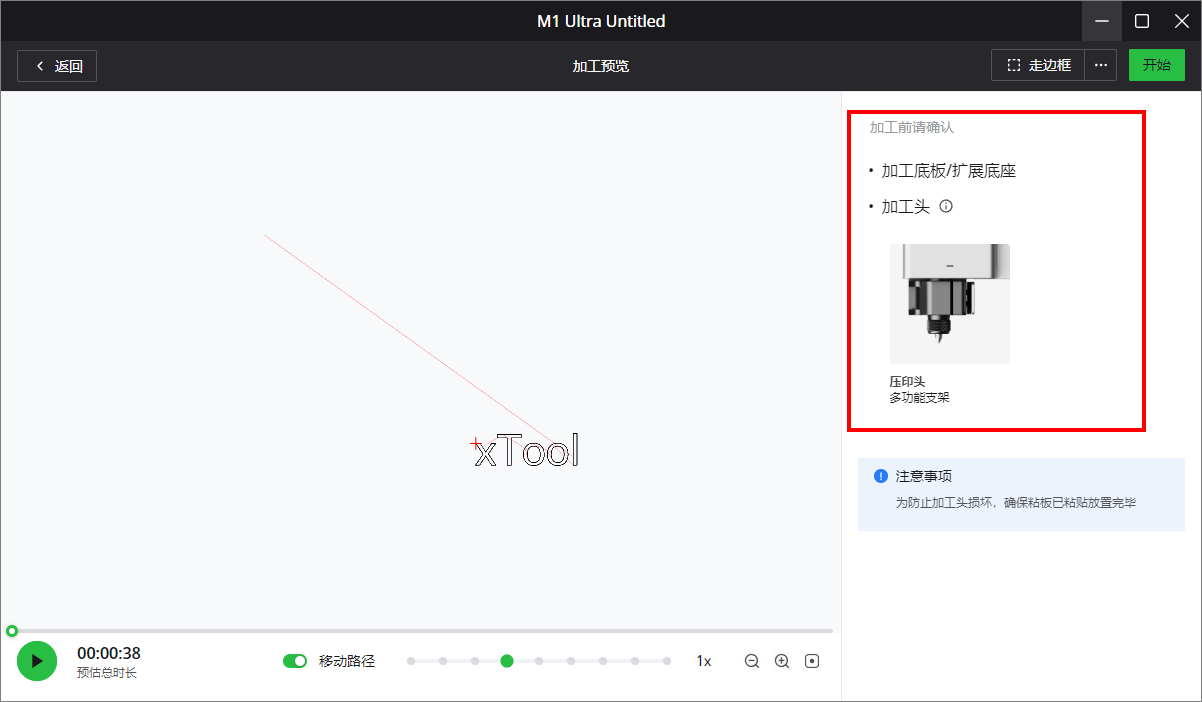Click the green playback speed slider handle

pos(507,661)
